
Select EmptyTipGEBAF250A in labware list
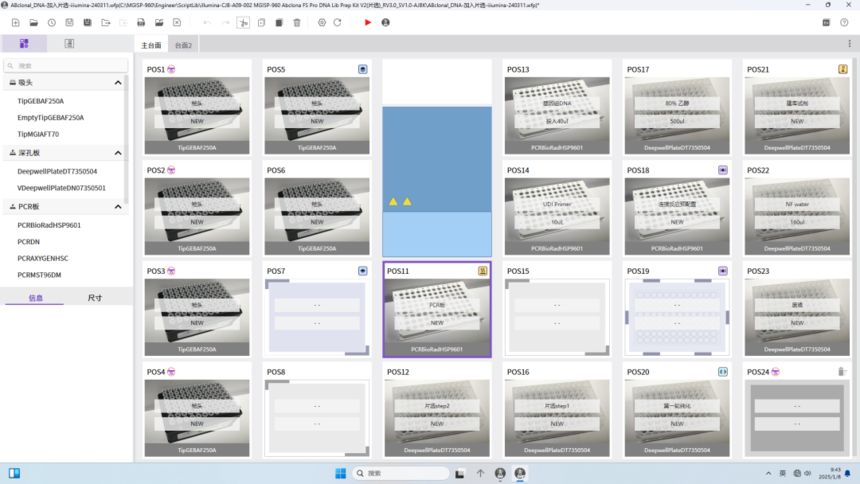50,117
